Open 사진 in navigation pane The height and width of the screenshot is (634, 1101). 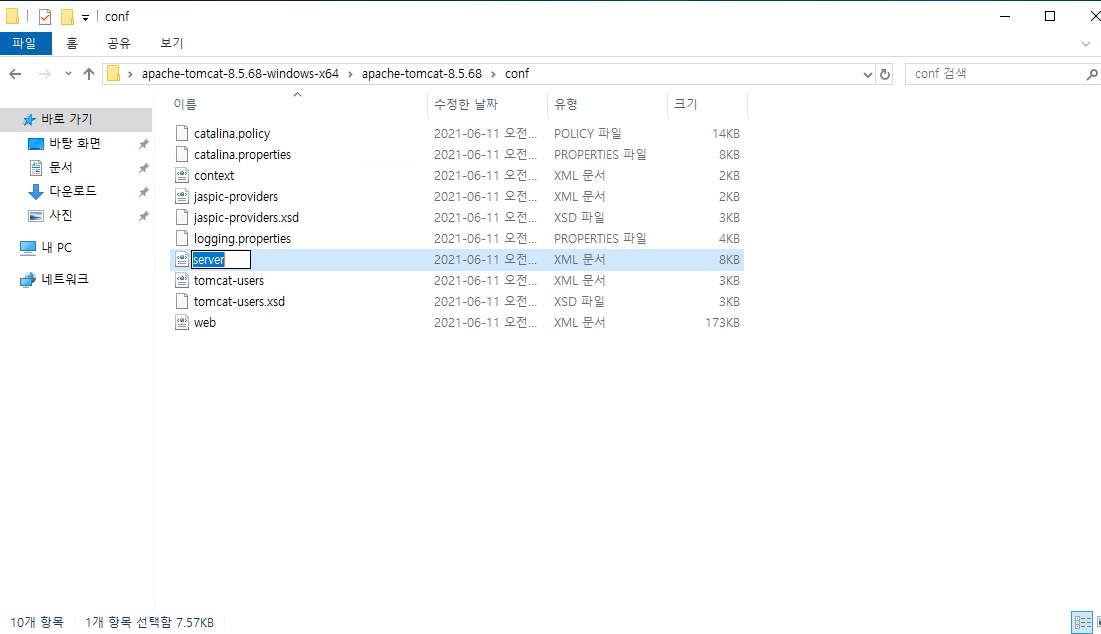pyautogui.click(x=60, y=215)
